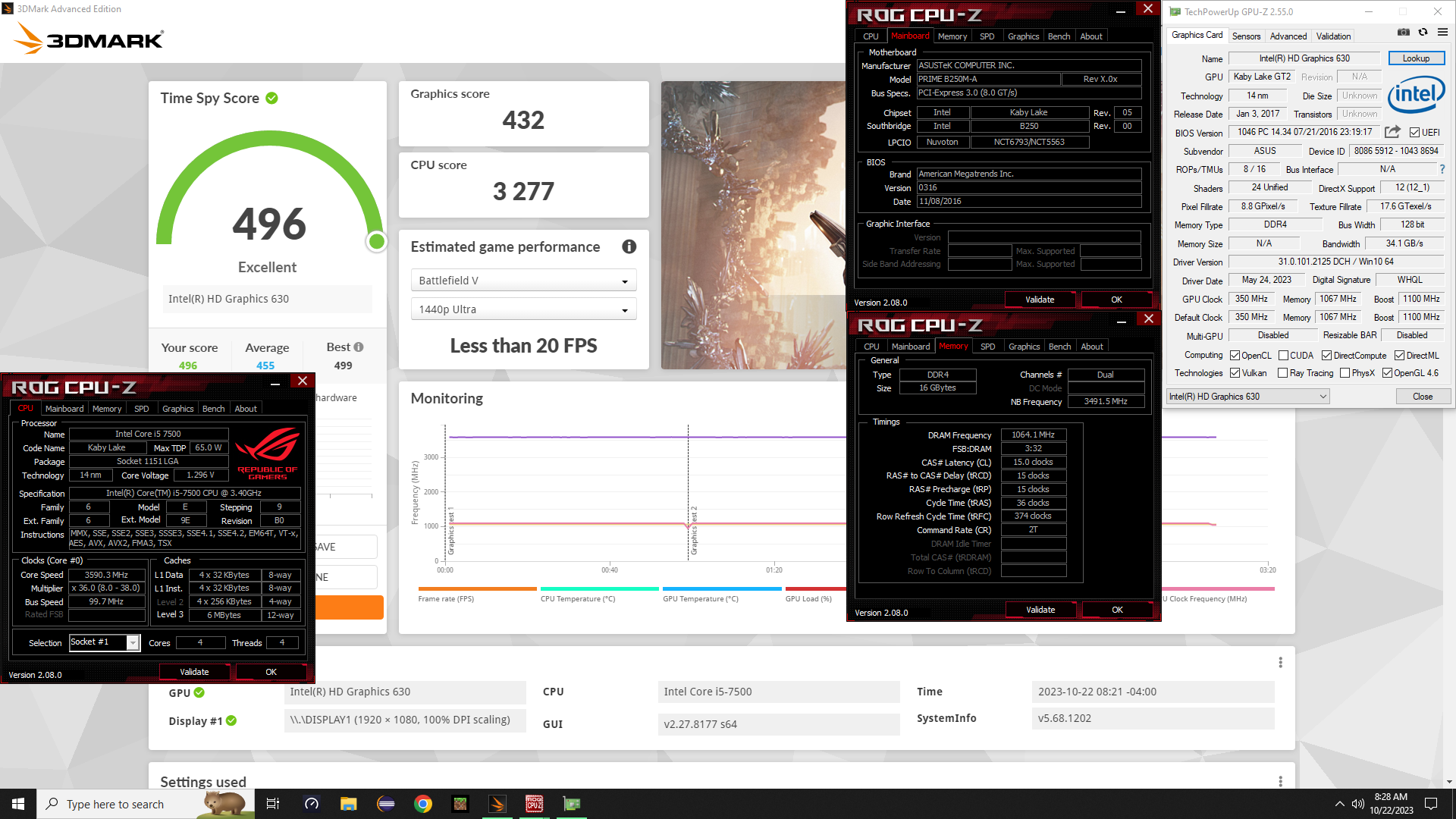This screenshot has width=1456, height=819.
Task: Toggle the PhysX checkbox
Action: tap(1345, 373)
